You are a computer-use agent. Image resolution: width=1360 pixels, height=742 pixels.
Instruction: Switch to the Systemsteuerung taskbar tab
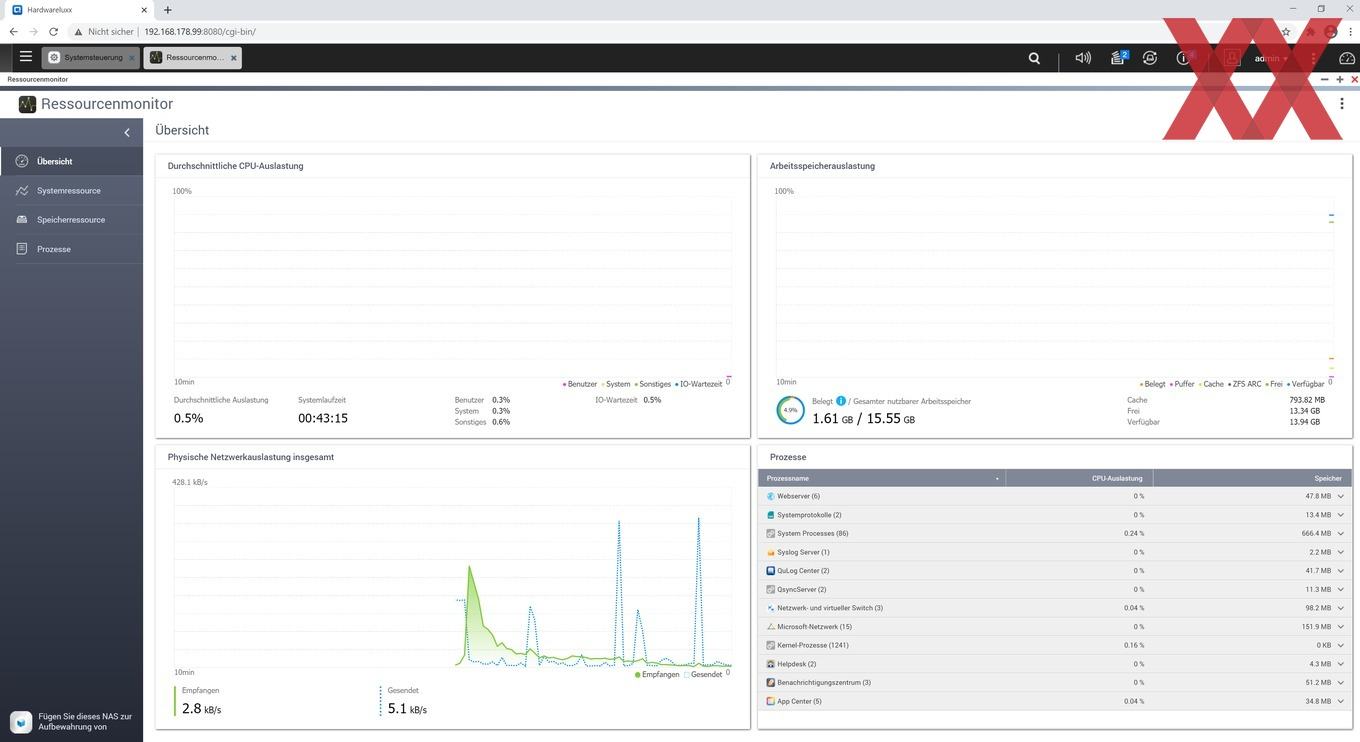92,58
